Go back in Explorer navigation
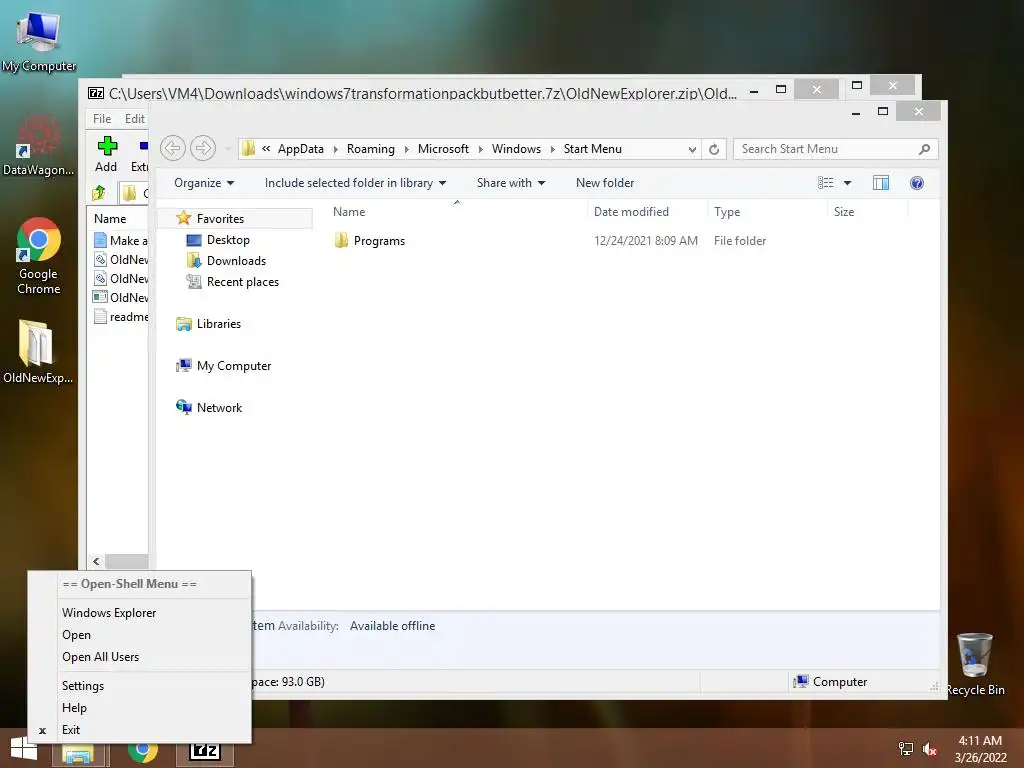Image resolution: width=1024 pixels, height=768 pixels. click(x=173, y=148)
